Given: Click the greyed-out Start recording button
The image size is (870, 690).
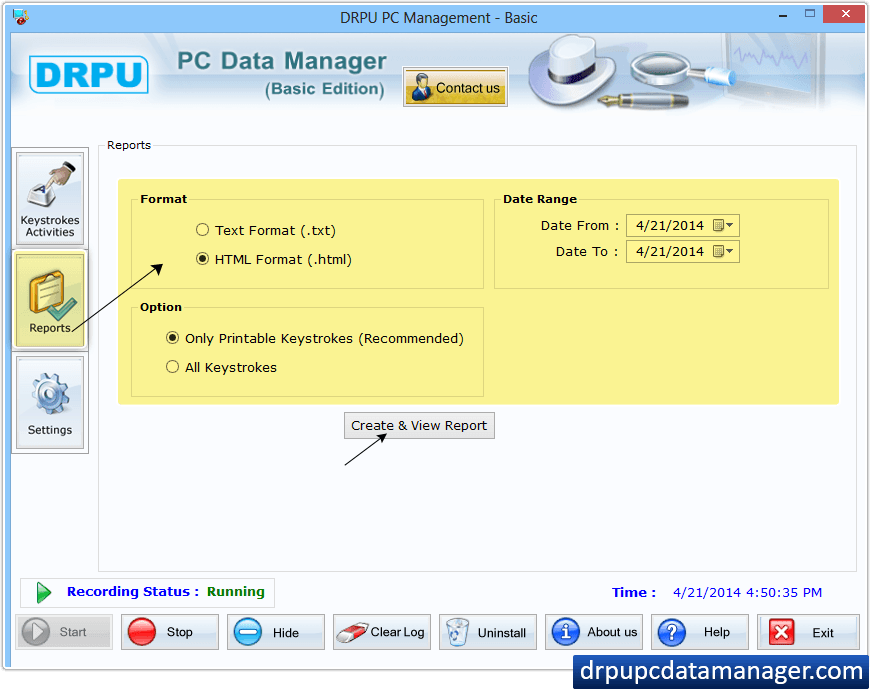Looking at the screenshot, I should tap(64, 632).
